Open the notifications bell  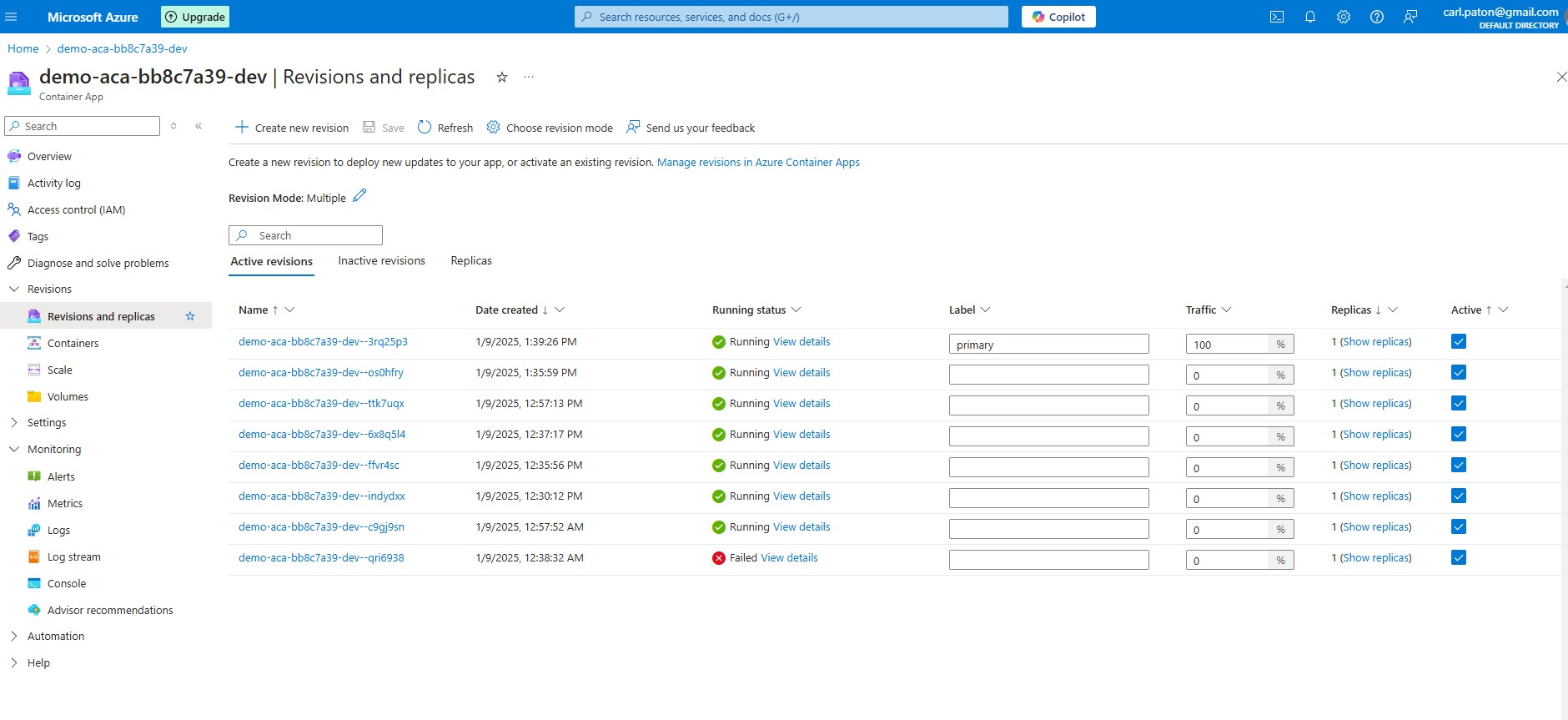click(1310, 17)
